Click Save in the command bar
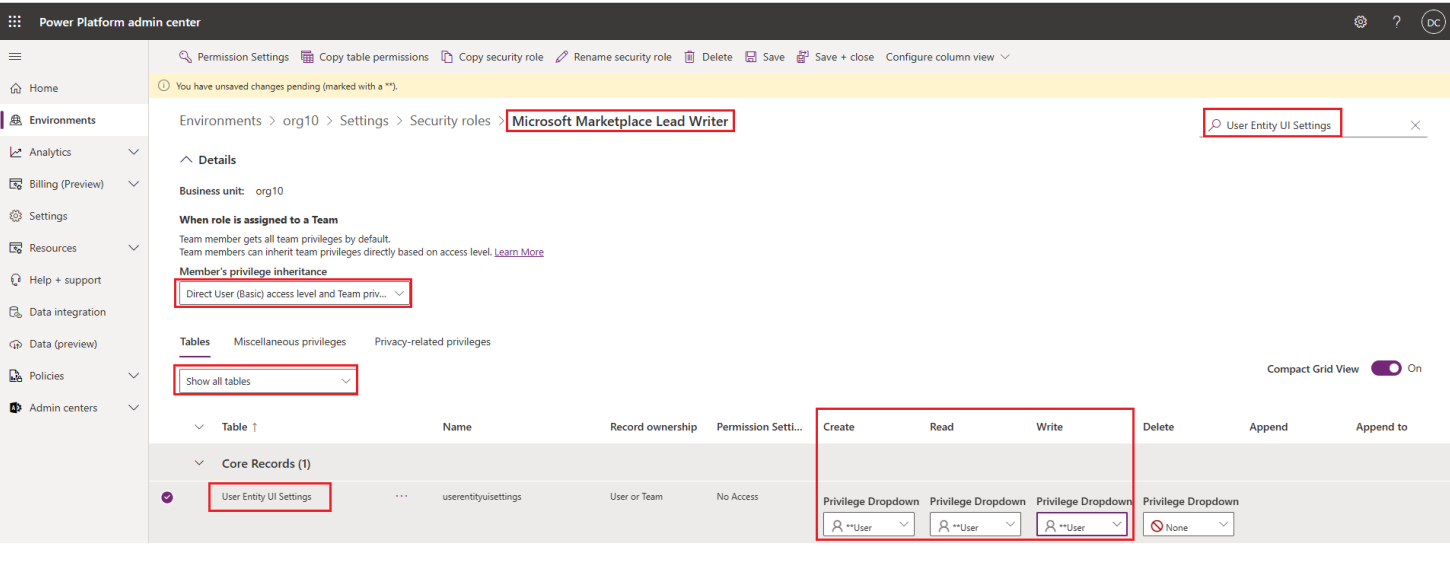 (765, 57)
